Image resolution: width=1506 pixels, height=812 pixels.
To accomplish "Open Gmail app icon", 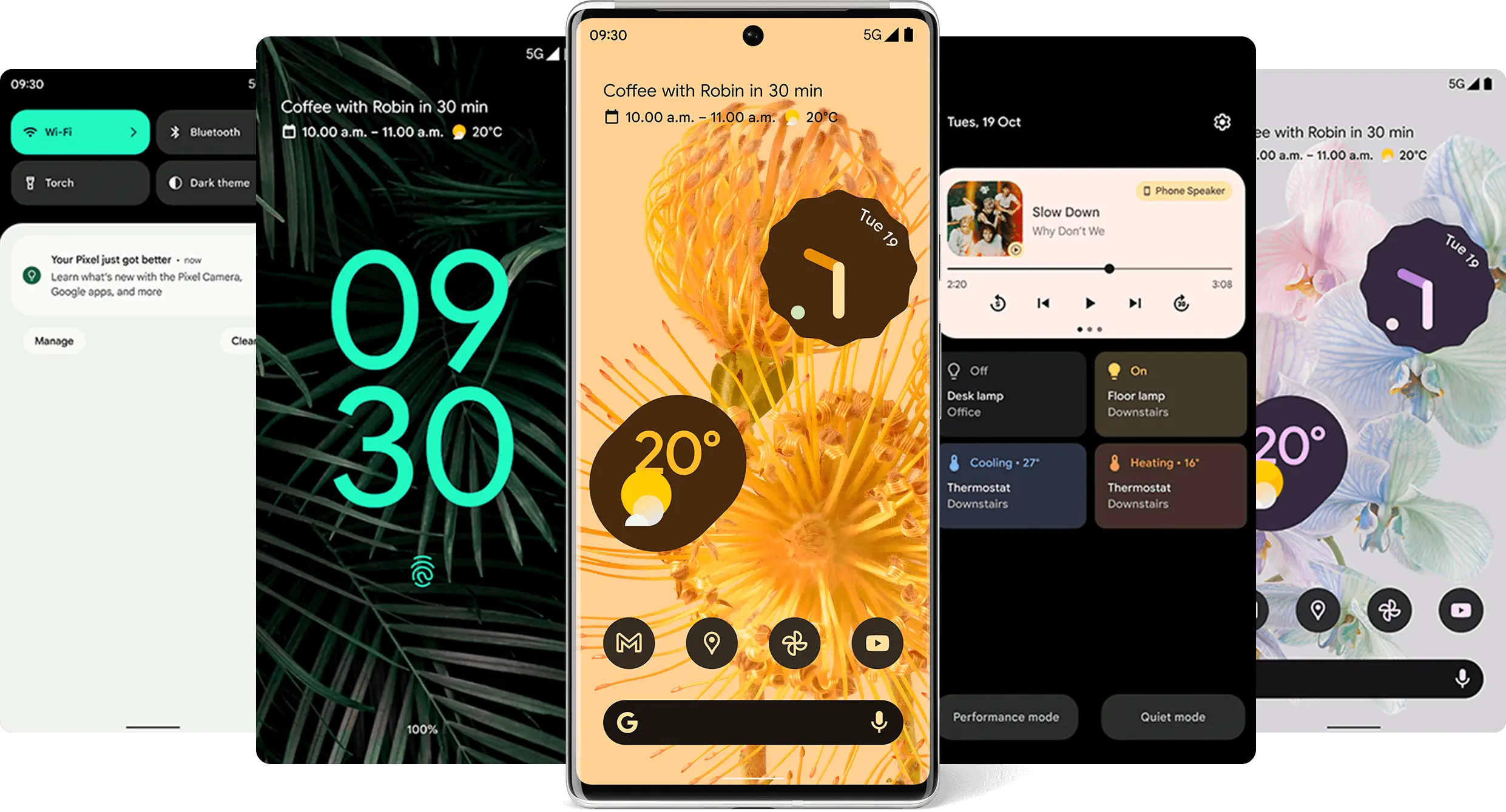I will (x=631, y=644).
